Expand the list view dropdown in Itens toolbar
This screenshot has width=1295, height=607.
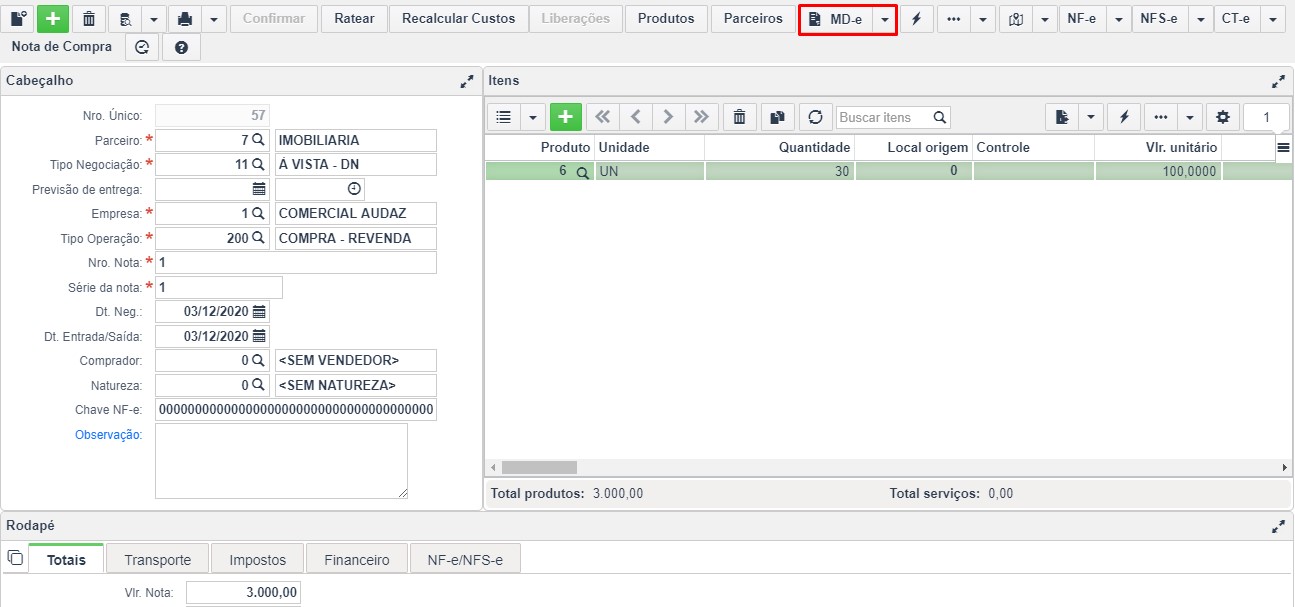coord(532,117)
